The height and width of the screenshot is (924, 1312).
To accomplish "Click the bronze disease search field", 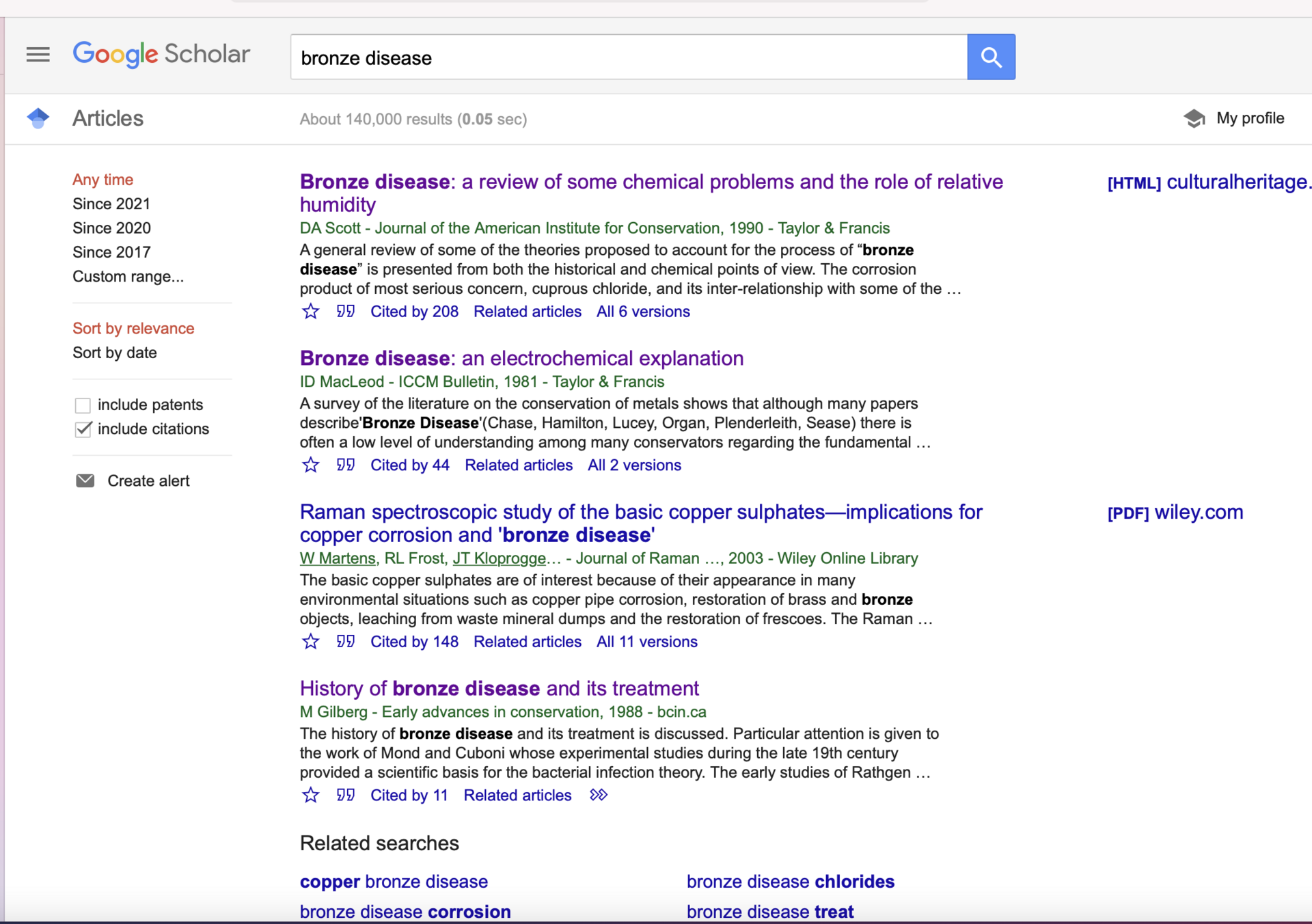I will [629, 57].
